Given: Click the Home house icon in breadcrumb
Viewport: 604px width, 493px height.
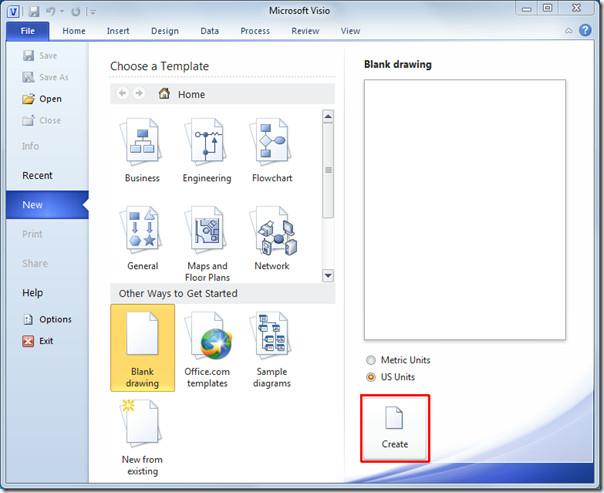Looking at the screenshot, I should 164,93.
